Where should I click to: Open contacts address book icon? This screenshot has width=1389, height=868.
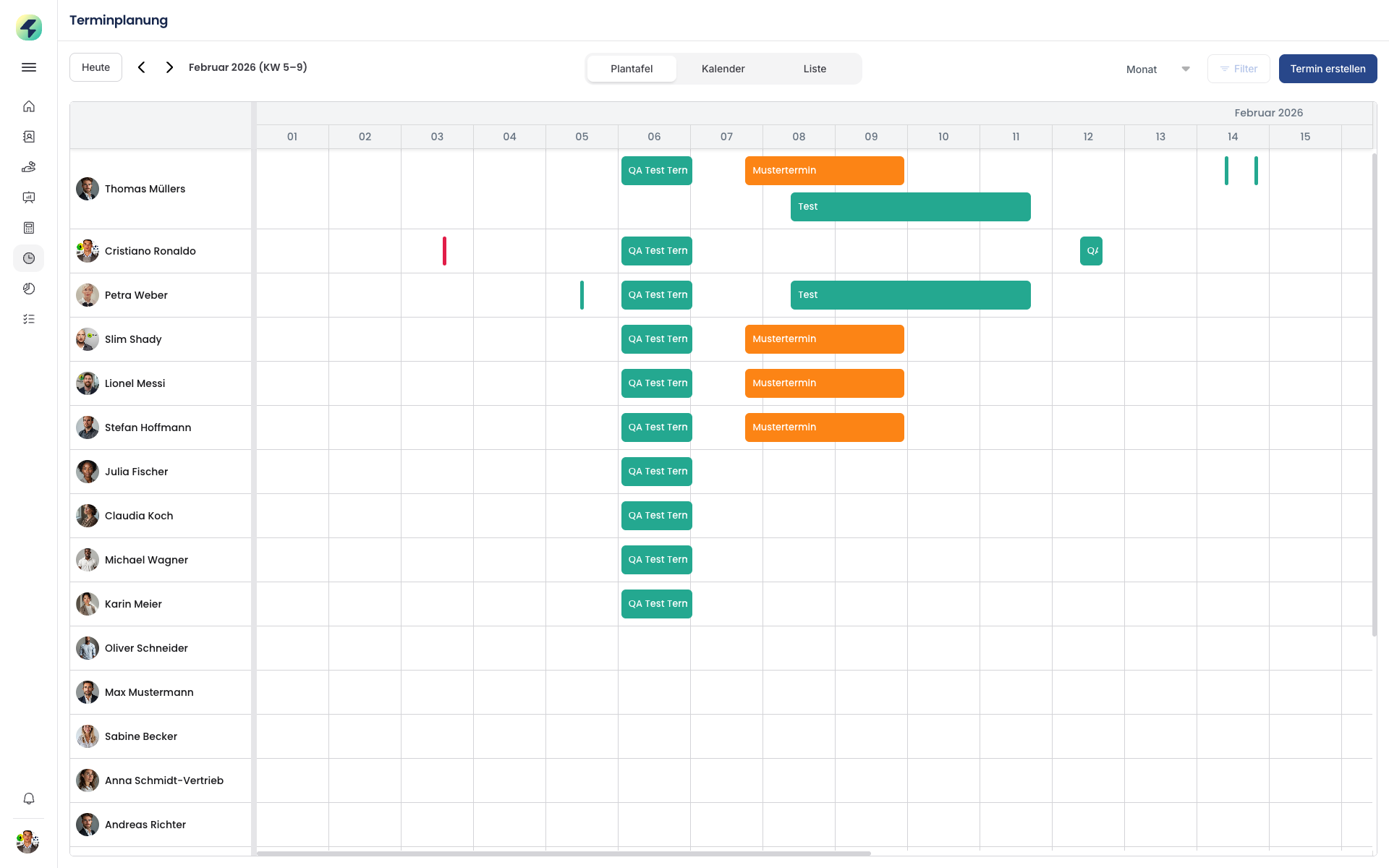pos(29,137)
